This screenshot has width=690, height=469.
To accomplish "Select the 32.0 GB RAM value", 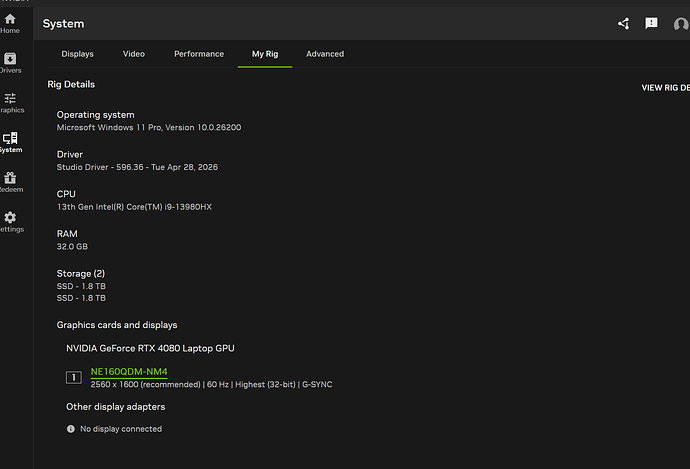I will (x=72, y=246).
